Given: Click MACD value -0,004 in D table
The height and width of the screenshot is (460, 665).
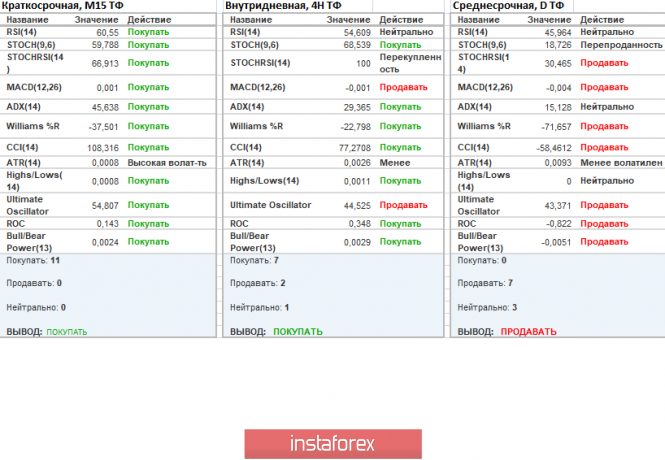Looking at the screenshot, I should 559,88.
